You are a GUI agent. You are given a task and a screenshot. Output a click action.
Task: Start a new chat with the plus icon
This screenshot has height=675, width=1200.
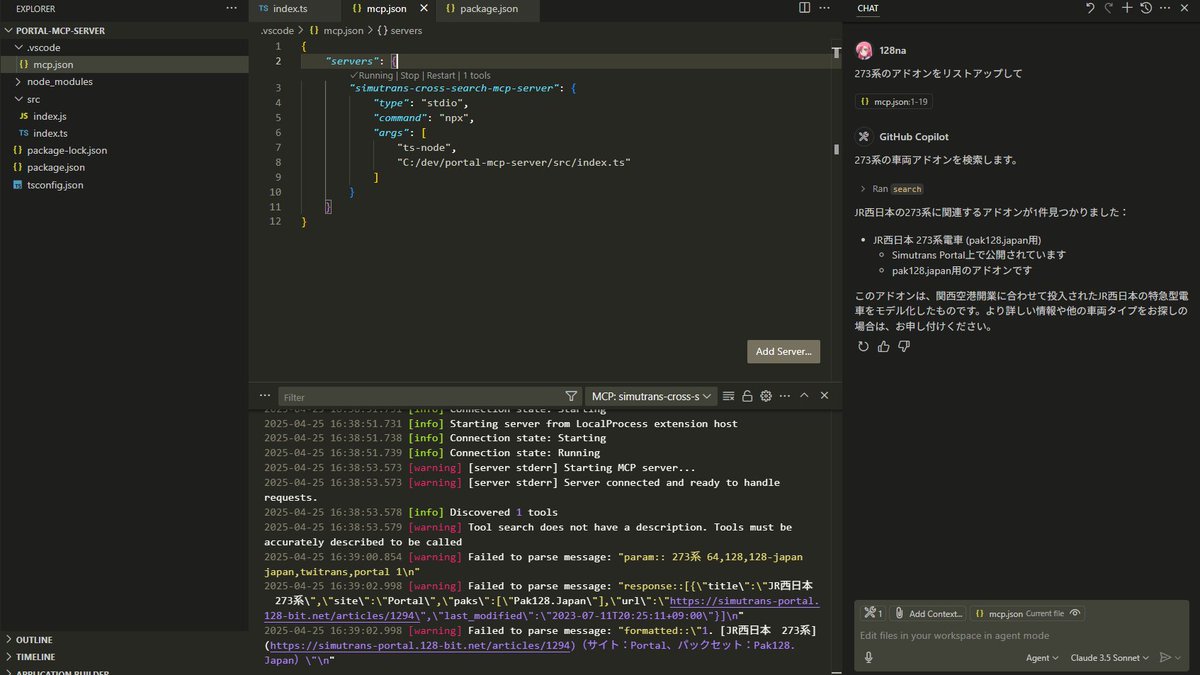[x=1127, y=8]
